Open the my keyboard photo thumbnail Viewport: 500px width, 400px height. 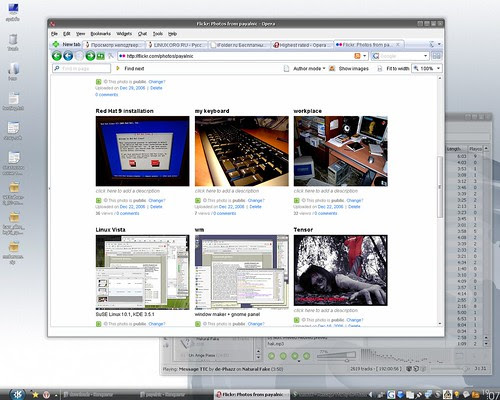pos(242,151)
